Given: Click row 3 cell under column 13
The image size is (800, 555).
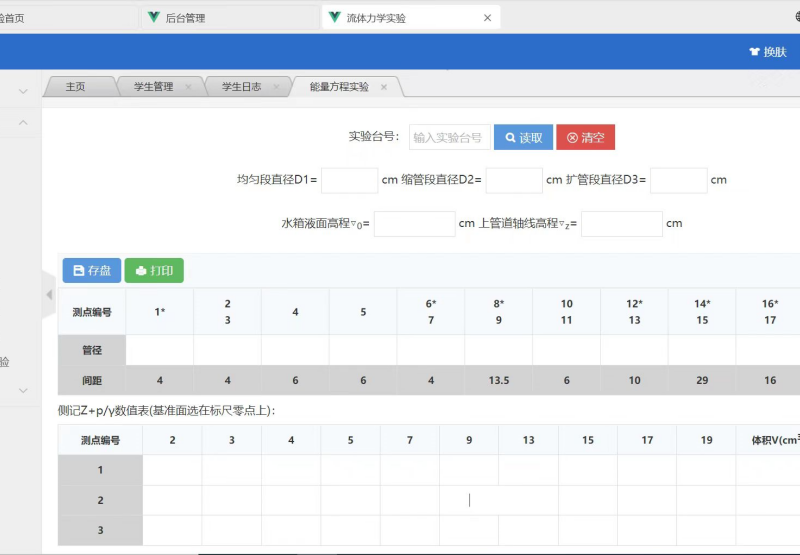Looking at the screenshot, I should click(529, 530).
